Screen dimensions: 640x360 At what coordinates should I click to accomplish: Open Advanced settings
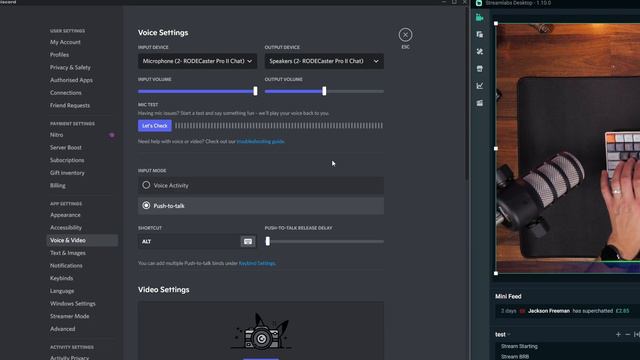[62, 329]
